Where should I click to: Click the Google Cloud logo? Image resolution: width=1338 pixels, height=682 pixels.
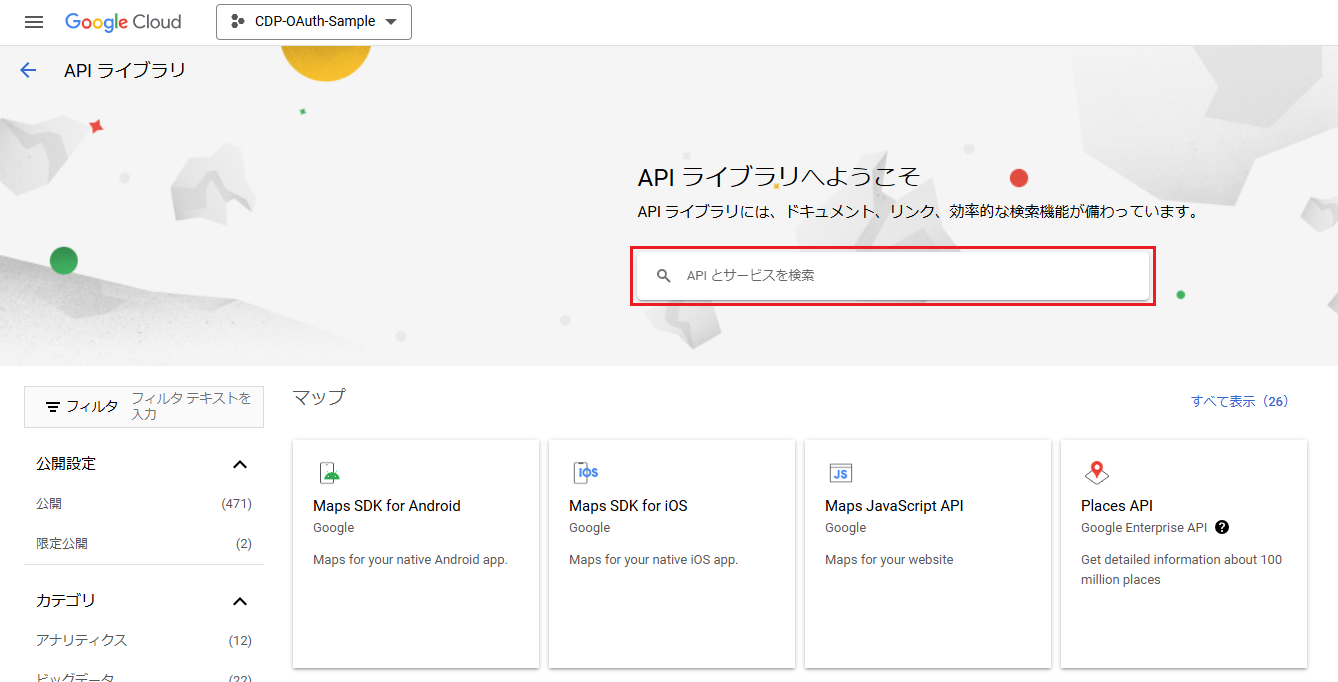coord(123,22)
